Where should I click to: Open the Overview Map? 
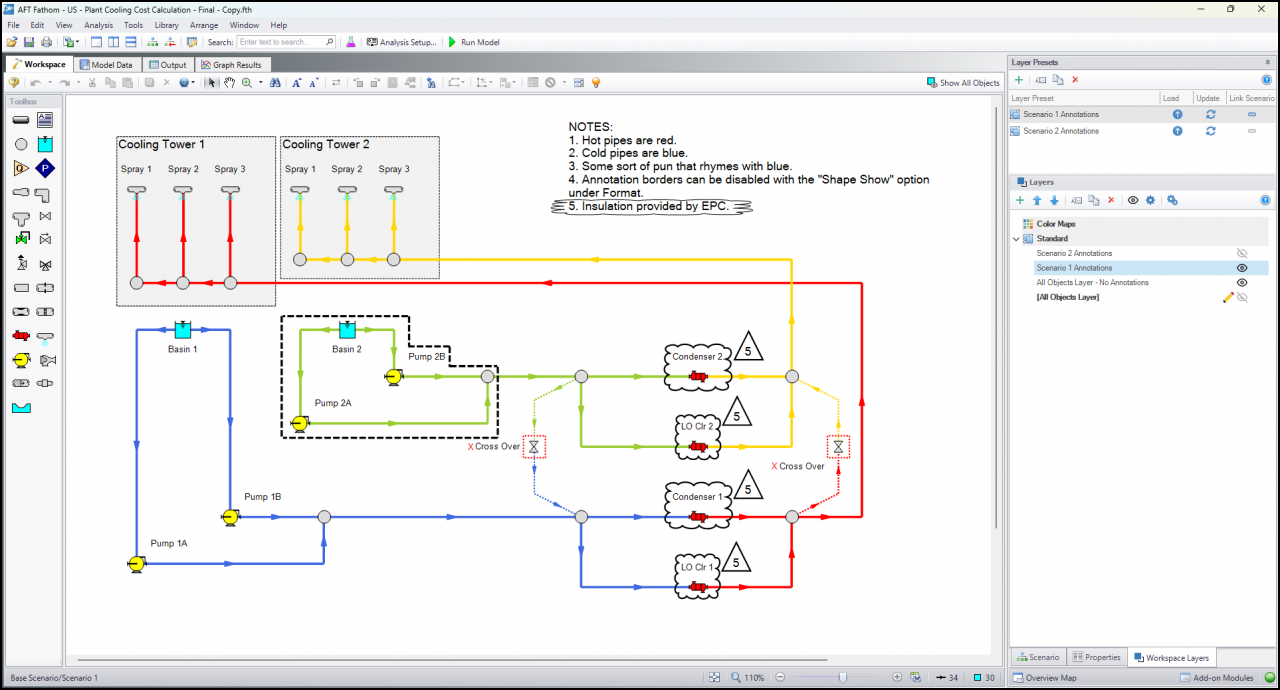click(1044, 678)
